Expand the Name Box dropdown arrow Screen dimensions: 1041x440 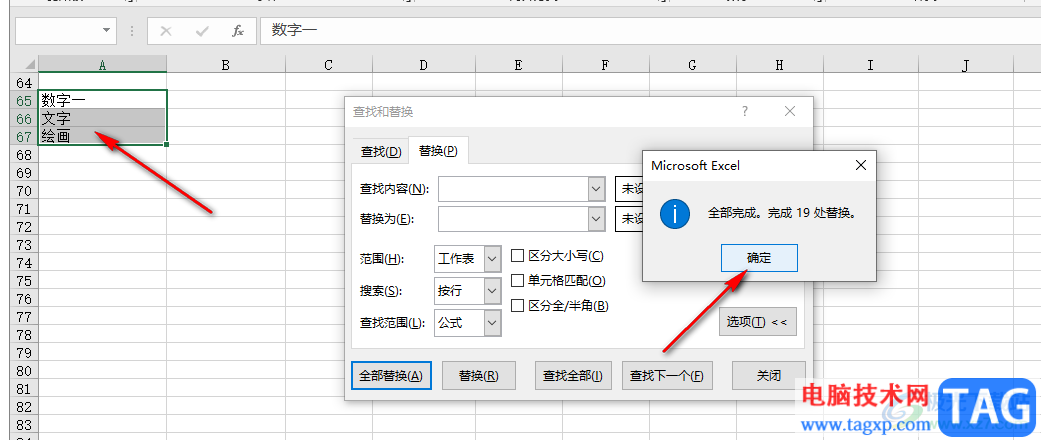tap(106, 31)
